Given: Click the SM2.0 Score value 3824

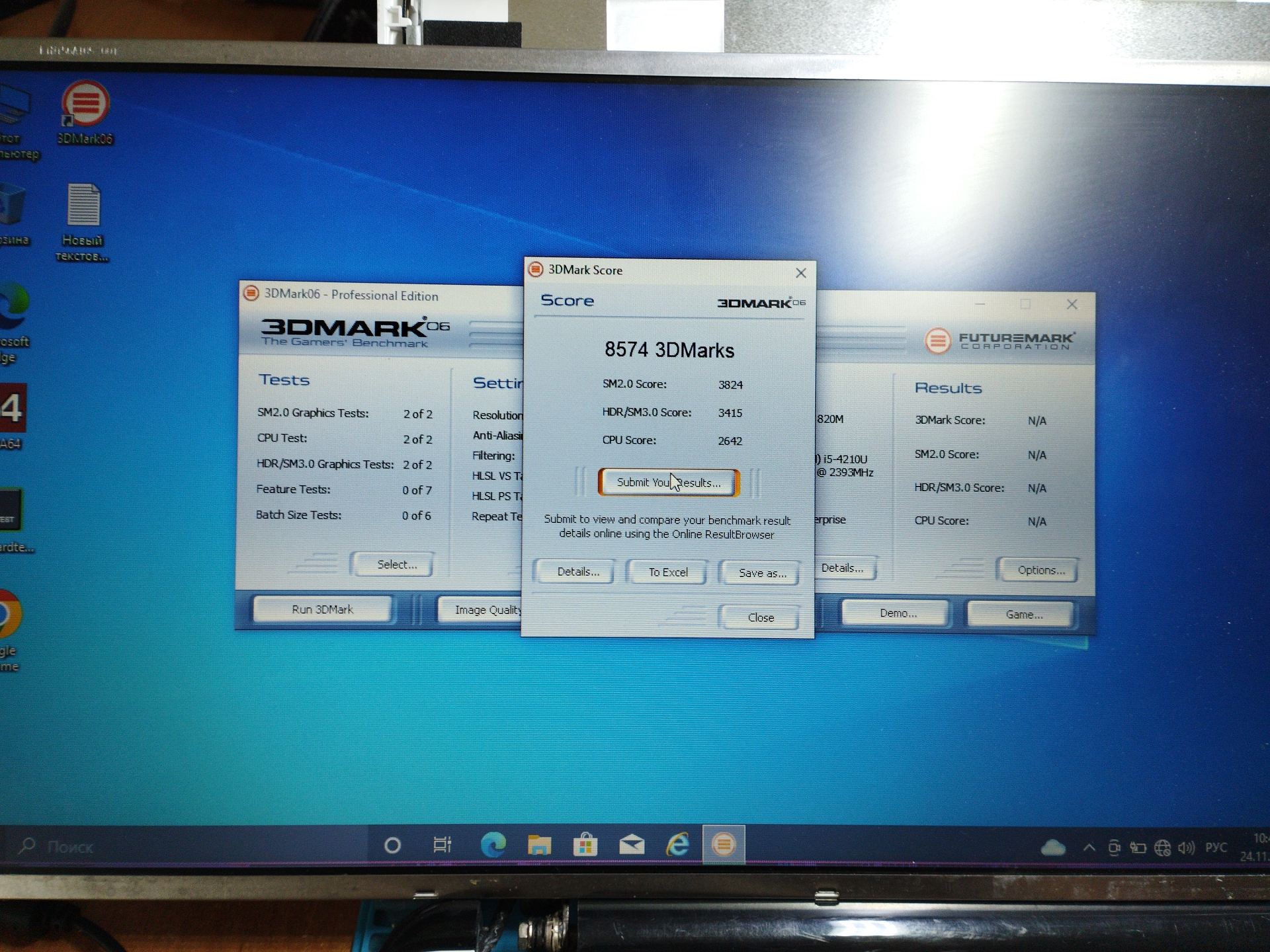Looking at the screenshot, I should pyautogui.click(x=730, y=385).
